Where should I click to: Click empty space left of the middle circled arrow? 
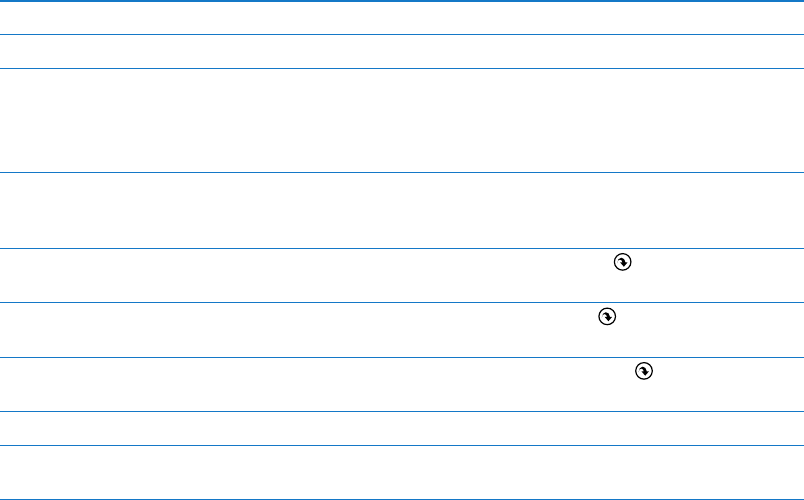299,330
